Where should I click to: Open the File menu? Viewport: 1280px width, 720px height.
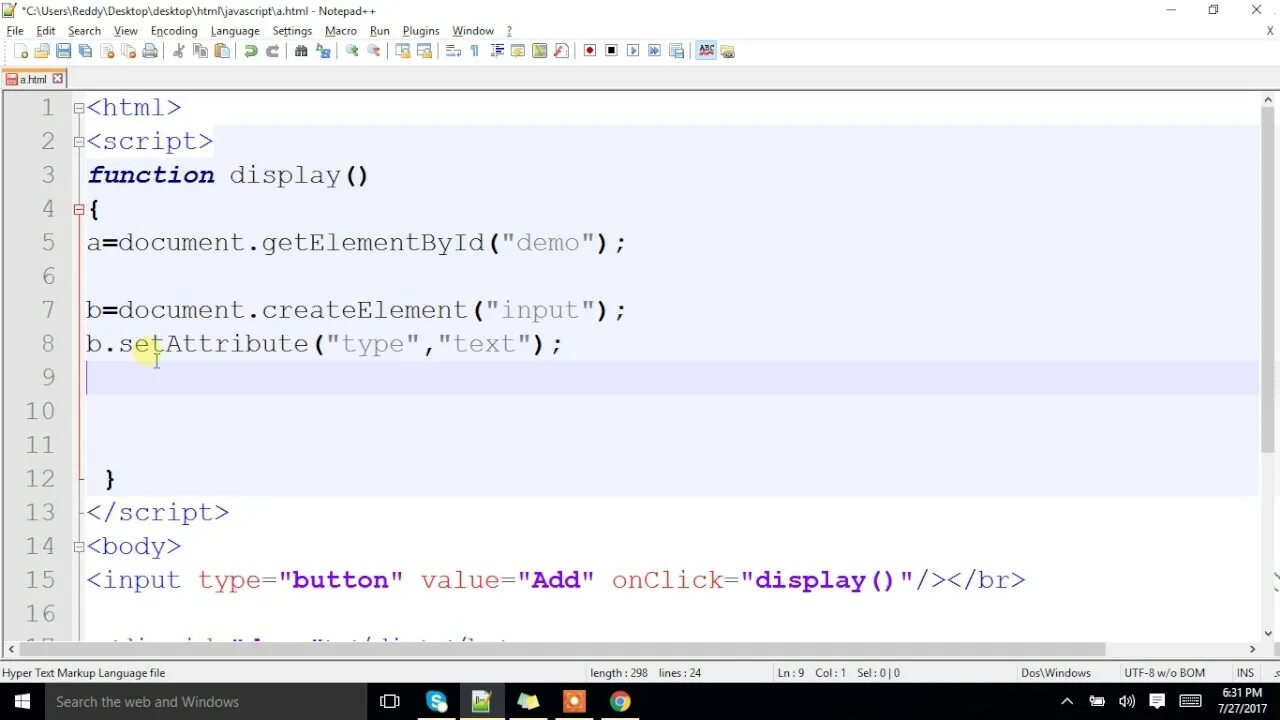point(15,31)
